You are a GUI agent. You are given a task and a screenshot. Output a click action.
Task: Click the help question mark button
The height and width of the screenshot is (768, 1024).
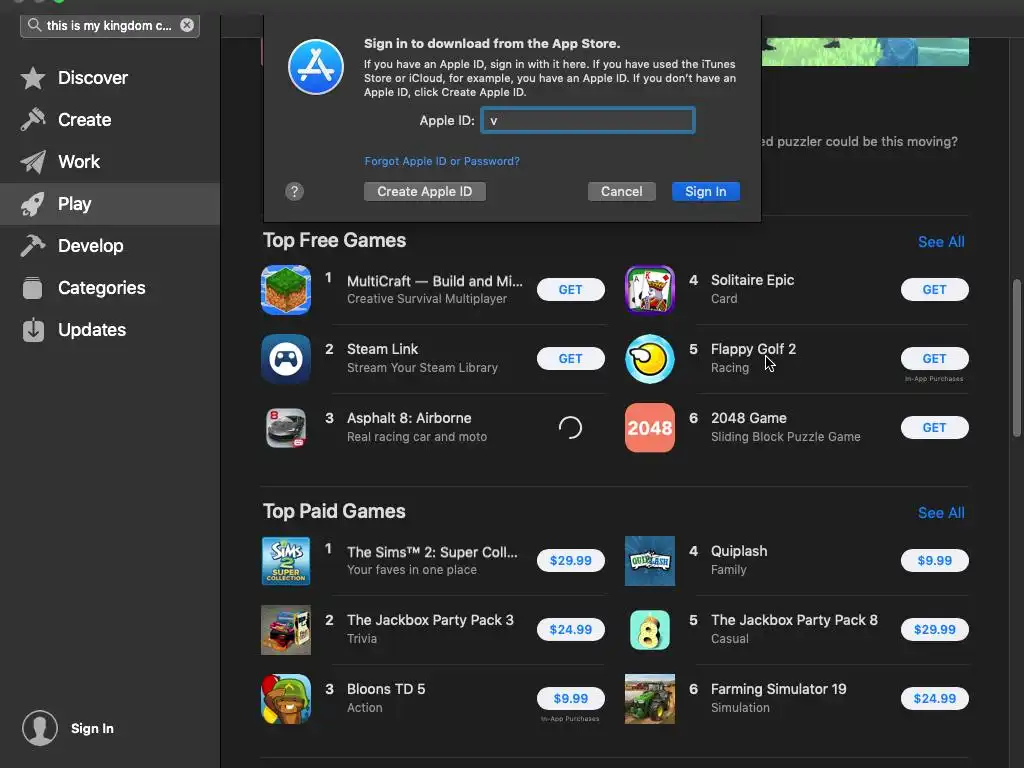(x=295, y=191)
